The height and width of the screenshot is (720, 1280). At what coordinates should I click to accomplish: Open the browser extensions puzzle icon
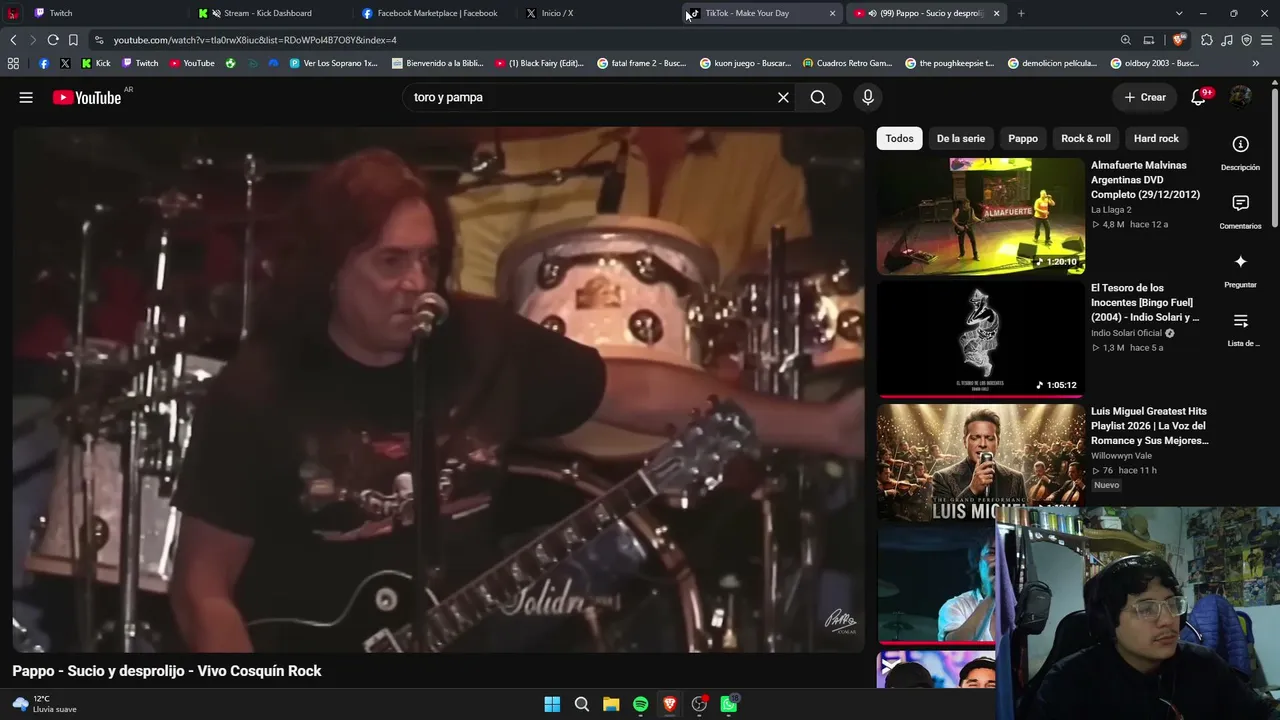(x=1207, y=40)
